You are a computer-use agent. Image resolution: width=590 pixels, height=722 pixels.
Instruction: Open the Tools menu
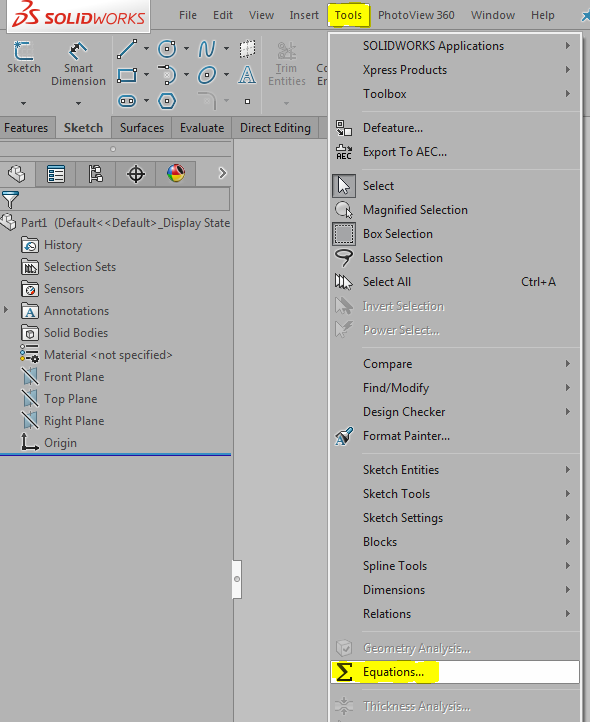pyautogui.click(x=348, y=15)
